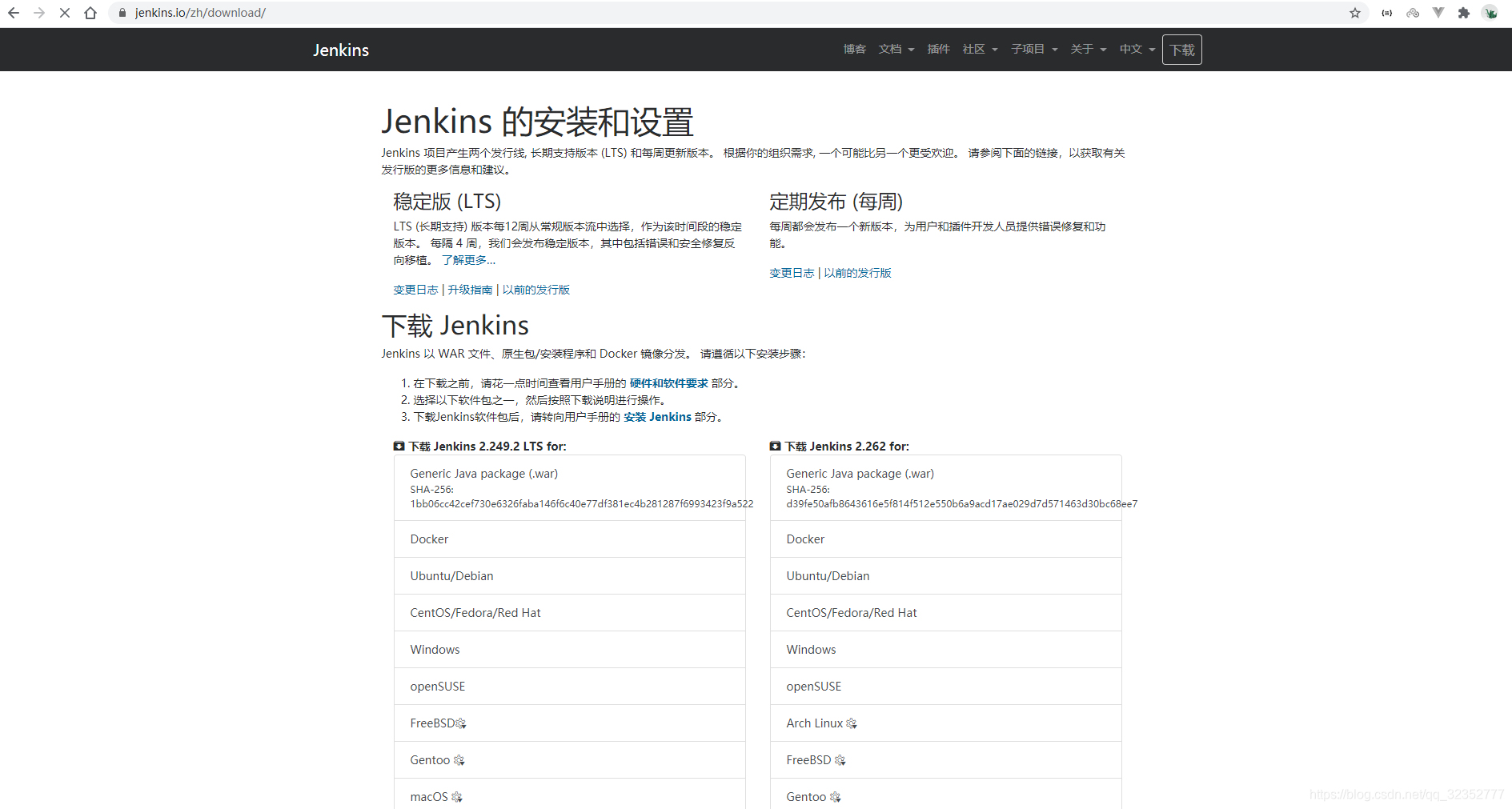The width and height of the screenshot is (1512, 809).
Task: Go to the browser home page
Action: 90,13
